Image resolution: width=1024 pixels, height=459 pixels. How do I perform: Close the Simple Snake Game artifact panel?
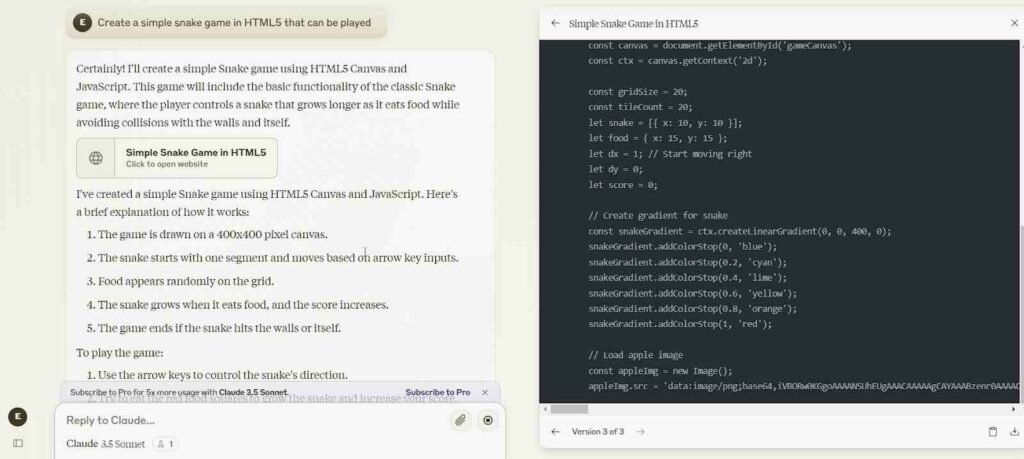[x=1014, y=22]
